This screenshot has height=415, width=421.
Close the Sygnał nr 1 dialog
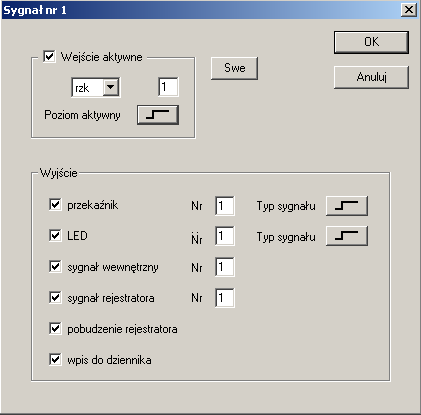[x=409, y=10]
